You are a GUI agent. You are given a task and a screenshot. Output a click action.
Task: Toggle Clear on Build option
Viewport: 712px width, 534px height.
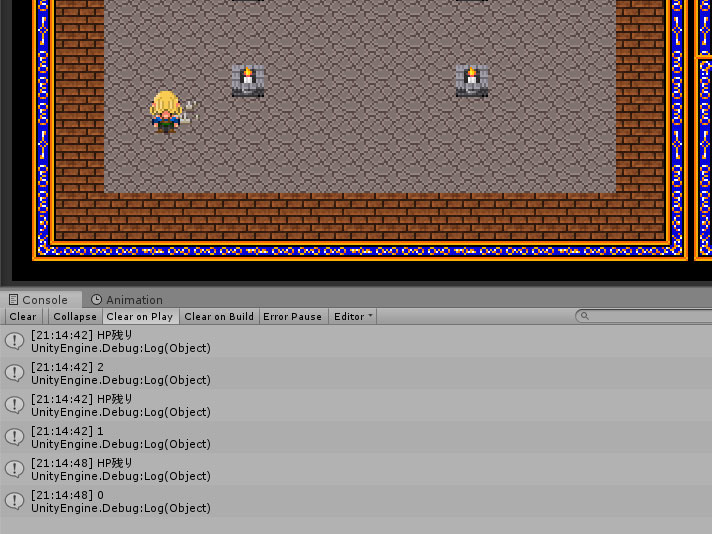[x=219, y=316]
